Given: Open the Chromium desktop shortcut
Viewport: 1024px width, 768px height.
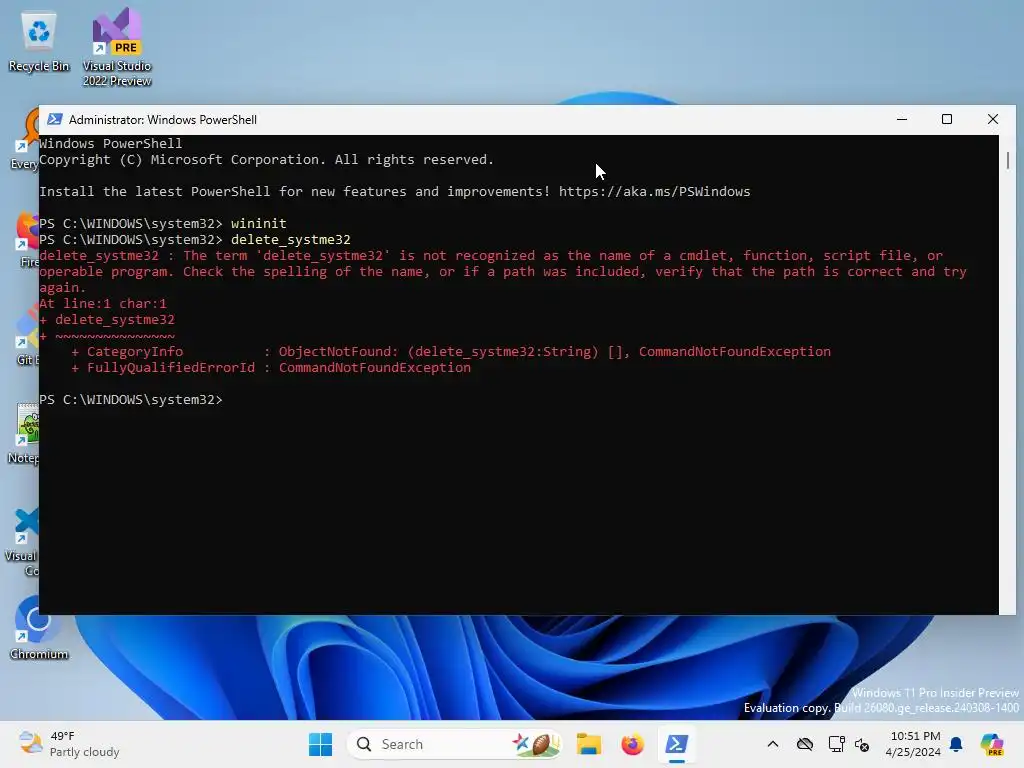Looking at the screenshot, I should [x=39, y=628].
